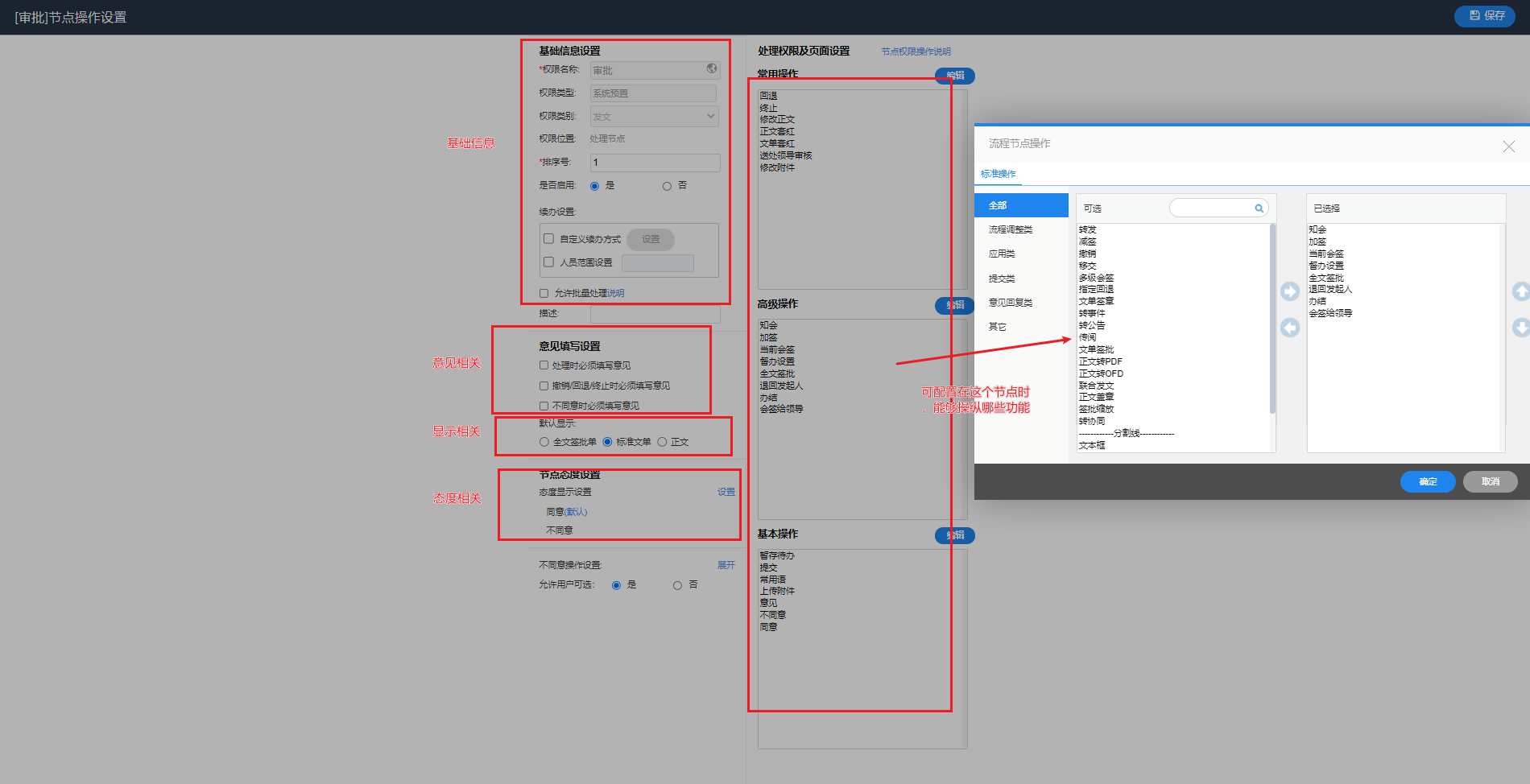1530x784 pixels.
Task: Close the 流程节点操作 dialog with X
Action: tap(1508, 146)
